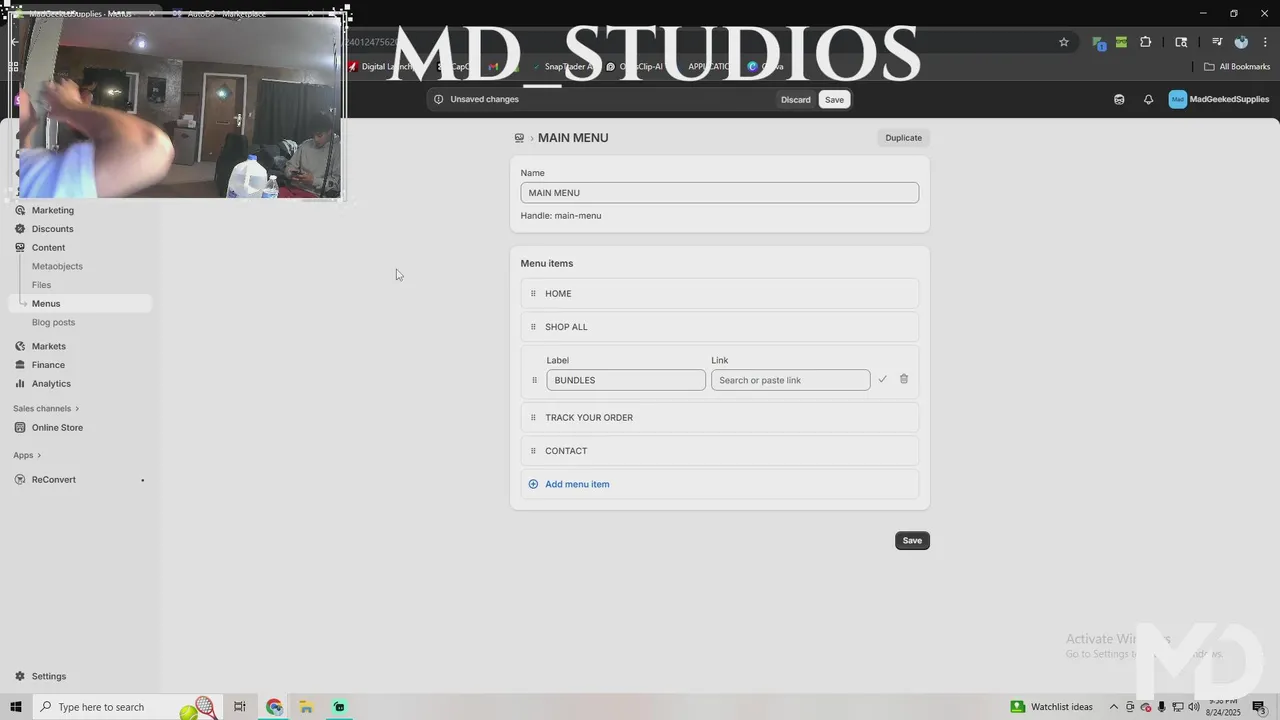Click the drag handle of the HOME item
This screenshot has height=720, width=1280.
(x=533, y=294)
